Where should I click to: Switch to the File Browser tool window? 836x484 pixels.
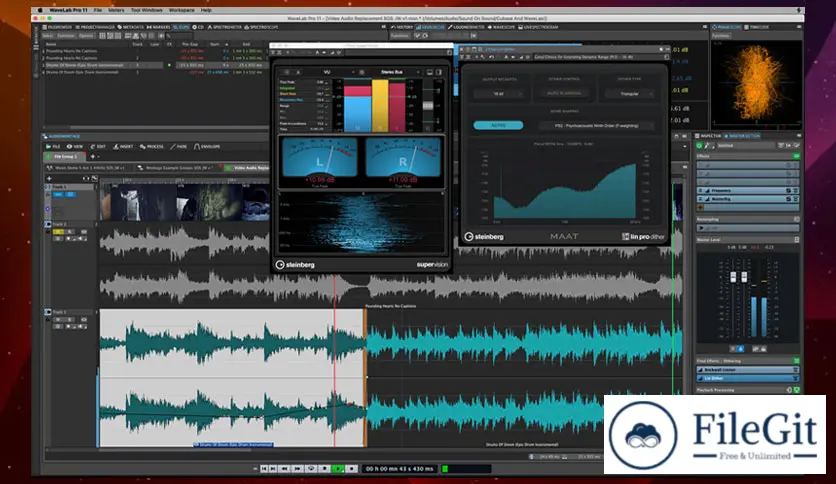(58, 27)
